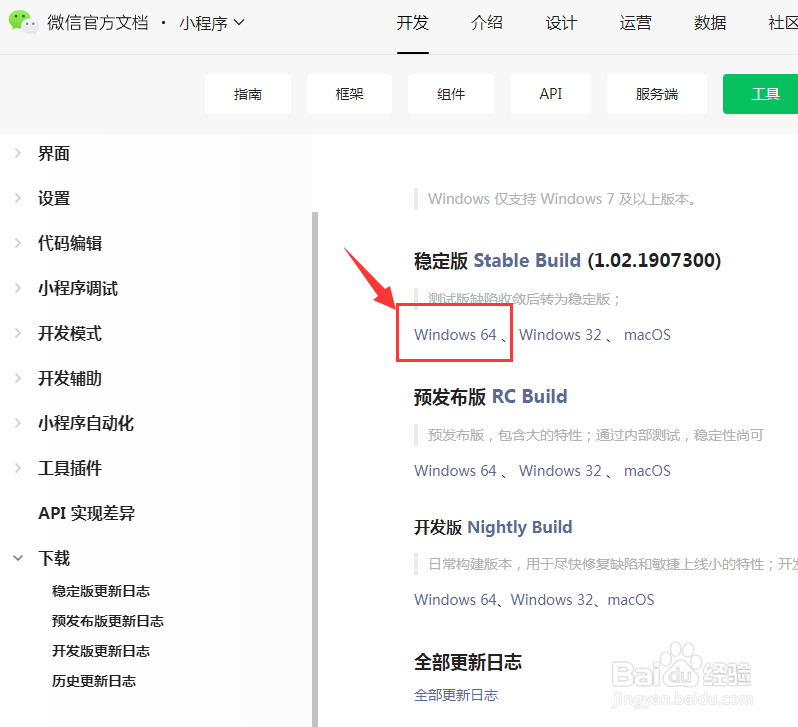
Task: Select the green 工具 button
Action: (760, 94)
